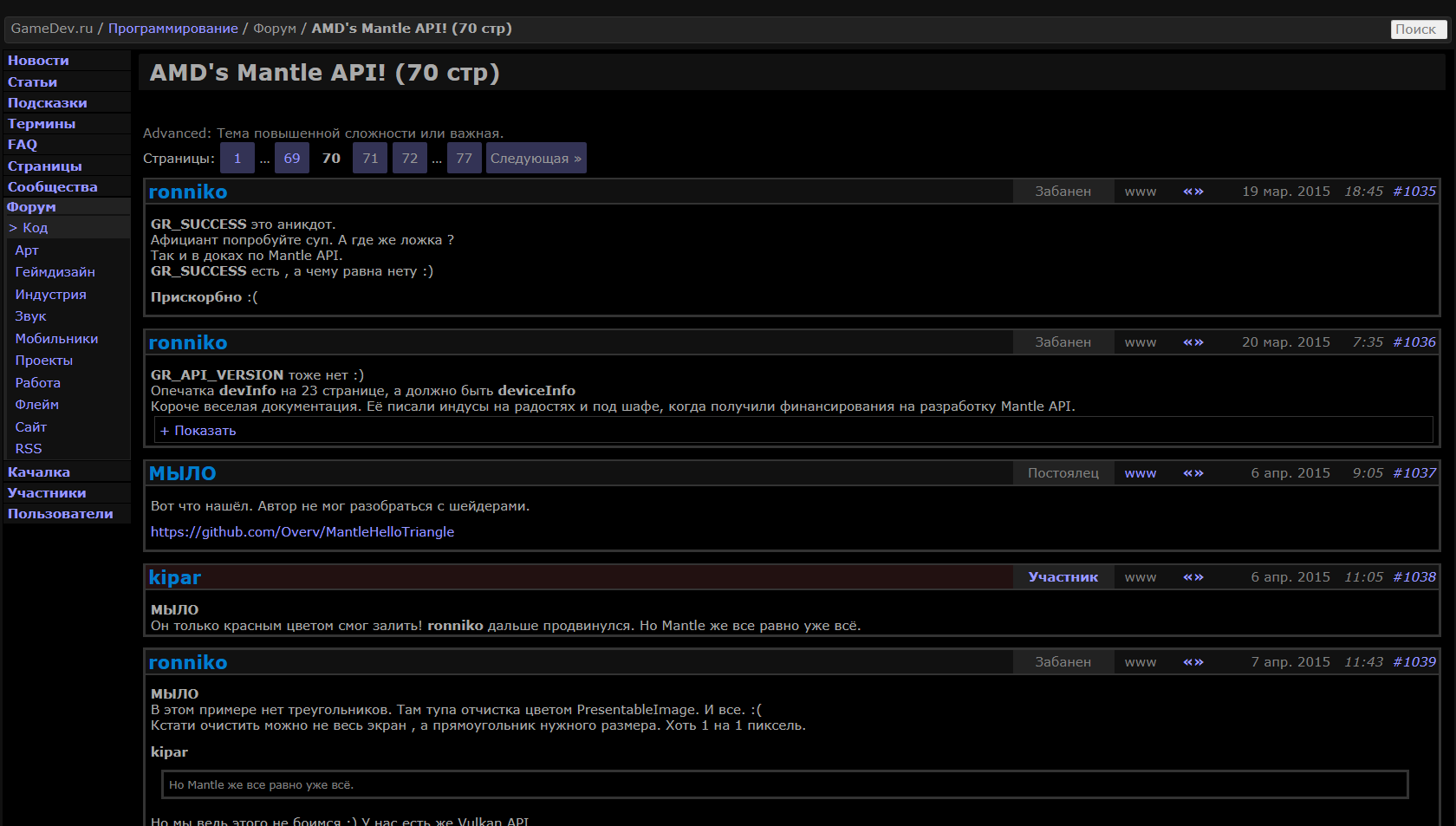Go to the 'Следующая »' next page
The width and height of the screenshot is (1456, 826).
click(536, 159)
